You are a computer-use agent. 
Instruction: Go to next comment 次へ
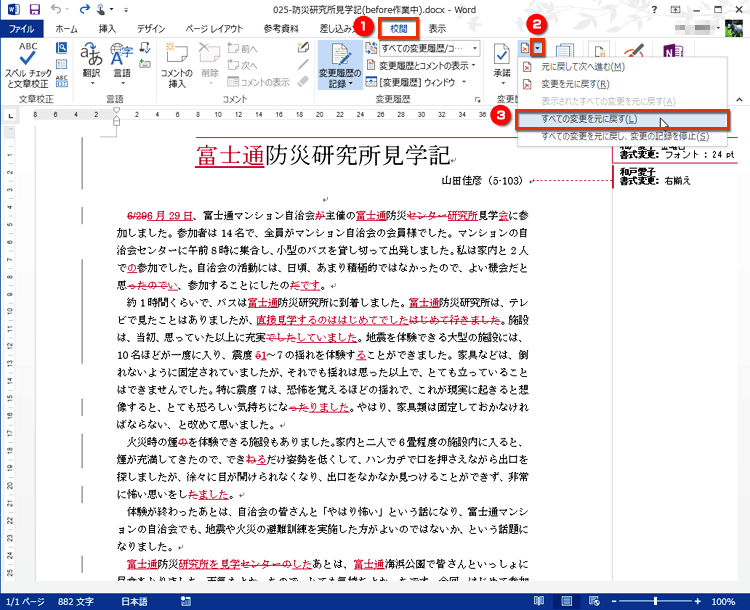[243, 65]
